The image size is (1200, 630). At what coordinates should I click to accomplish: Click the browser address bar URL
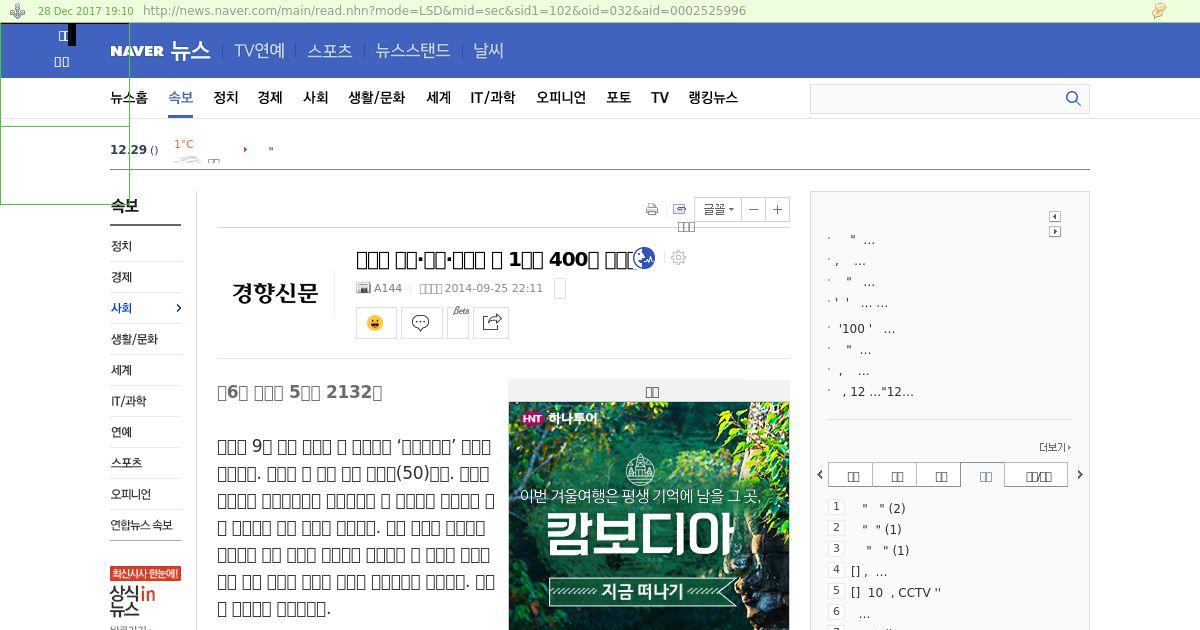(x=444, y=11)
